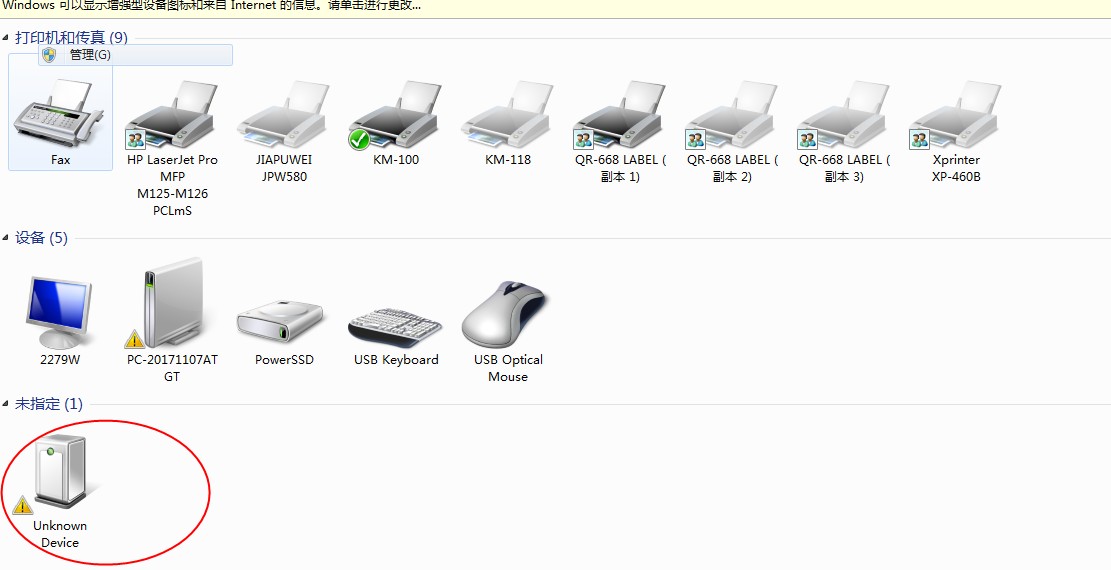Select the QR-668 LABEL (副本 3) printer icon
The height and width of the screenshot is (570, 1111).
click(x=843, y=114)
